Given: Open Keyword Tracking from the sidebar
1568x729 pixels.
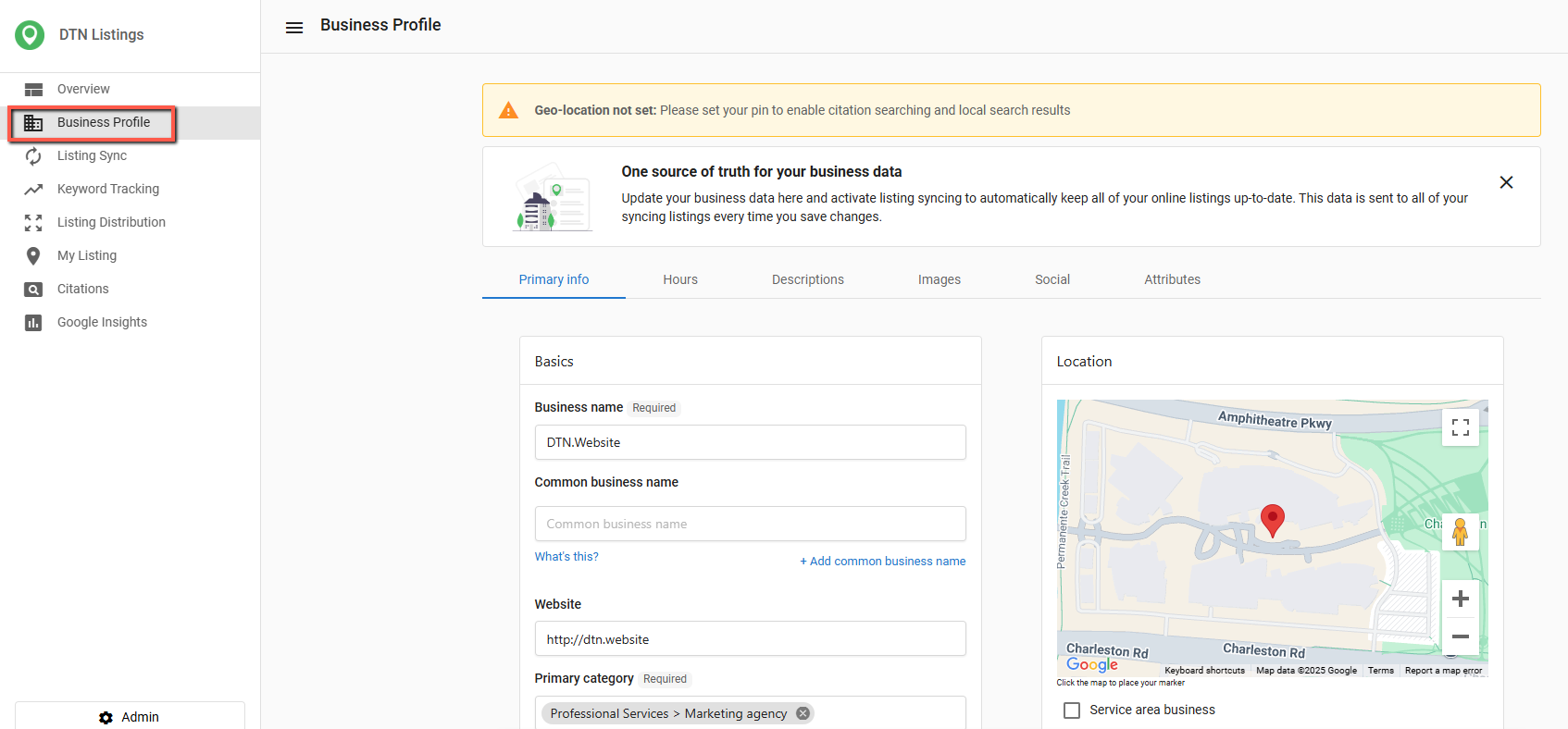Looking at the screenshot, I should pos(130,190).
